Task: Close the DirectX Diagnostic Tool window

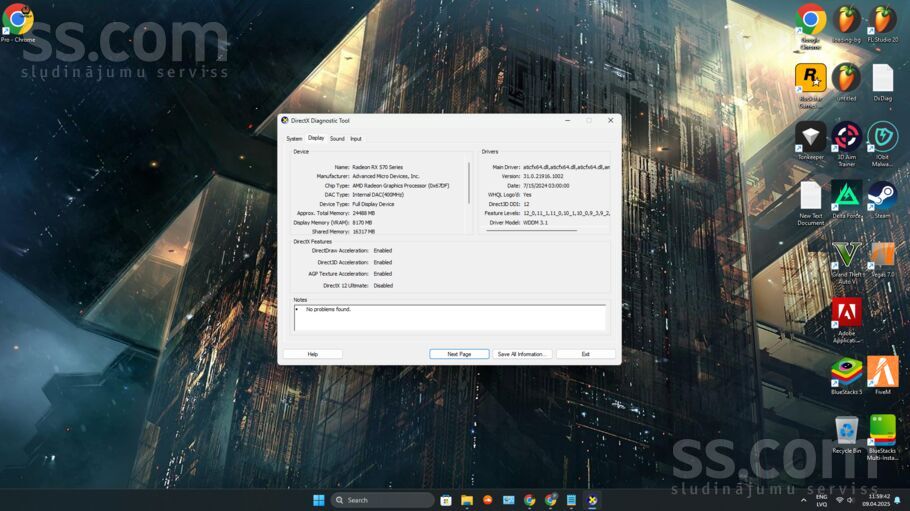Action: [611, 120]
